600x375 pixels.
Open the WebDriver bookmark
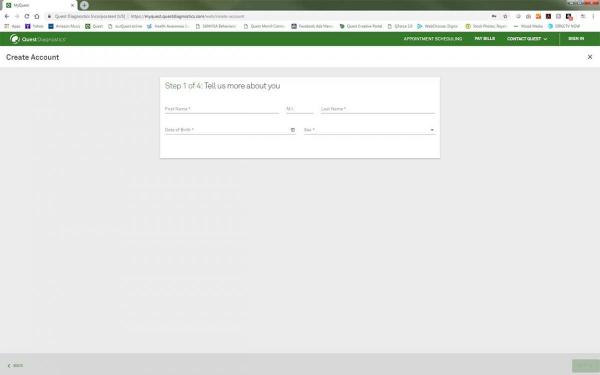point(437,26)
